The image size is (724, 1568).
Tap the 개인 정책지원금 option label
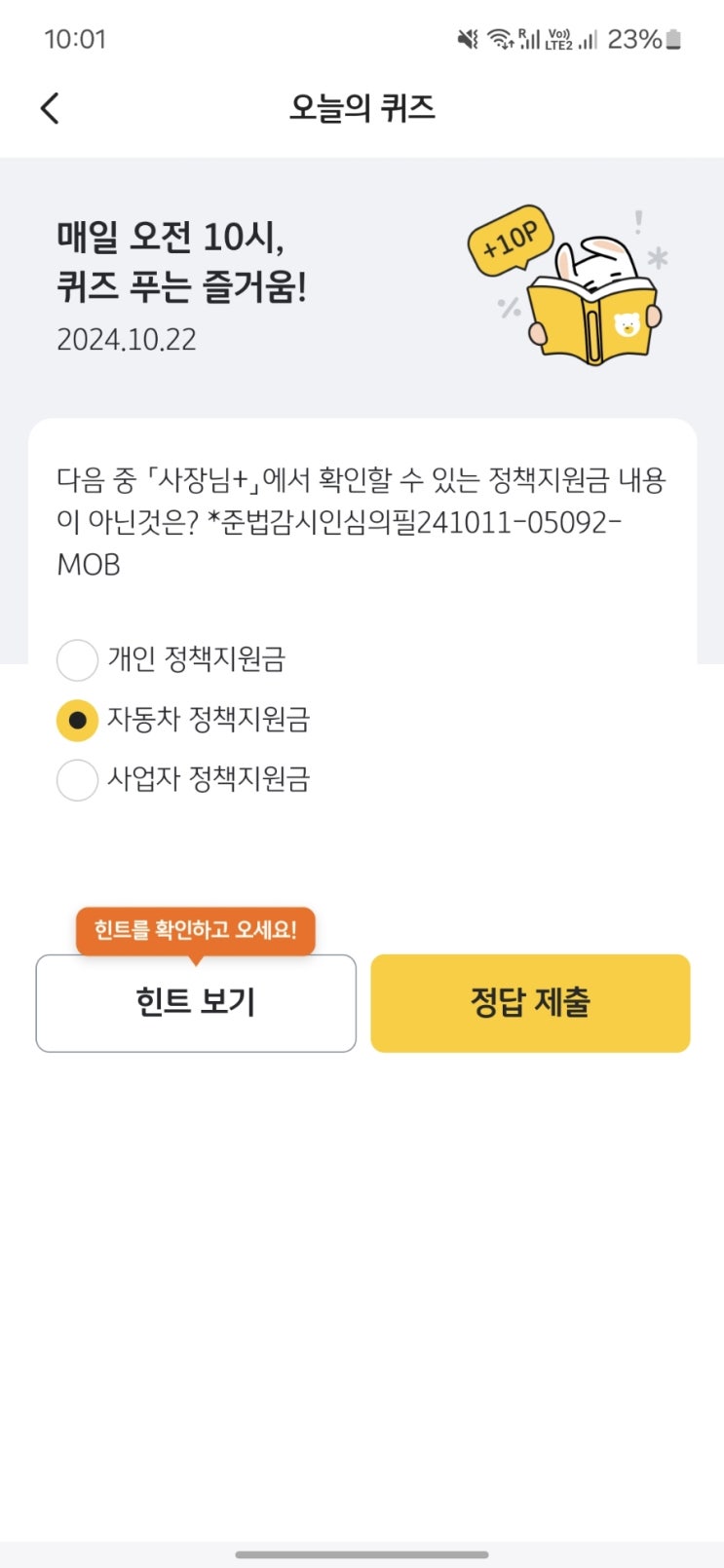pyautogui.click(x=196, y=660)
